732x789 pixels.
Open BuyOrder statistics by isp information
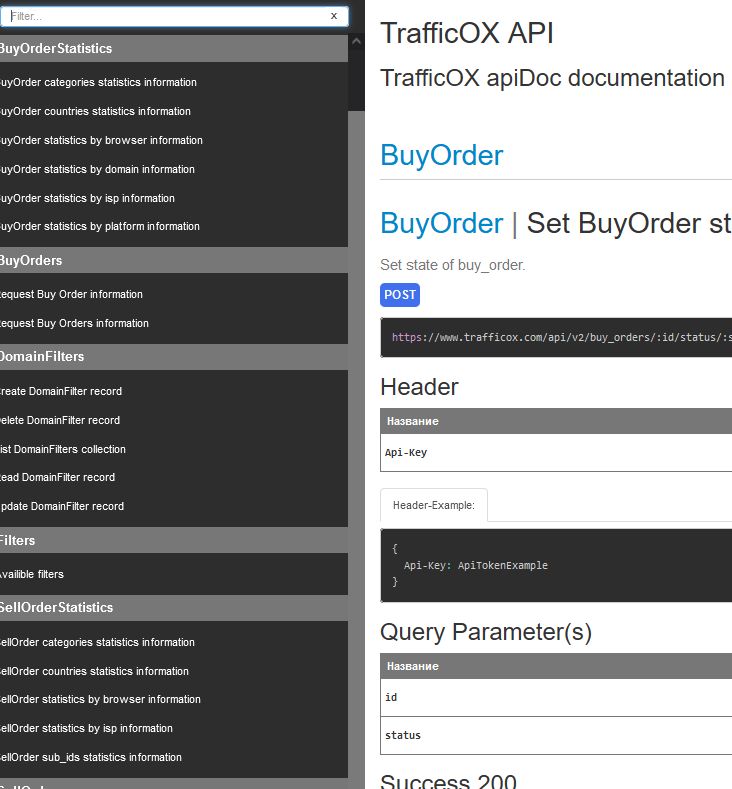(87, 199)
